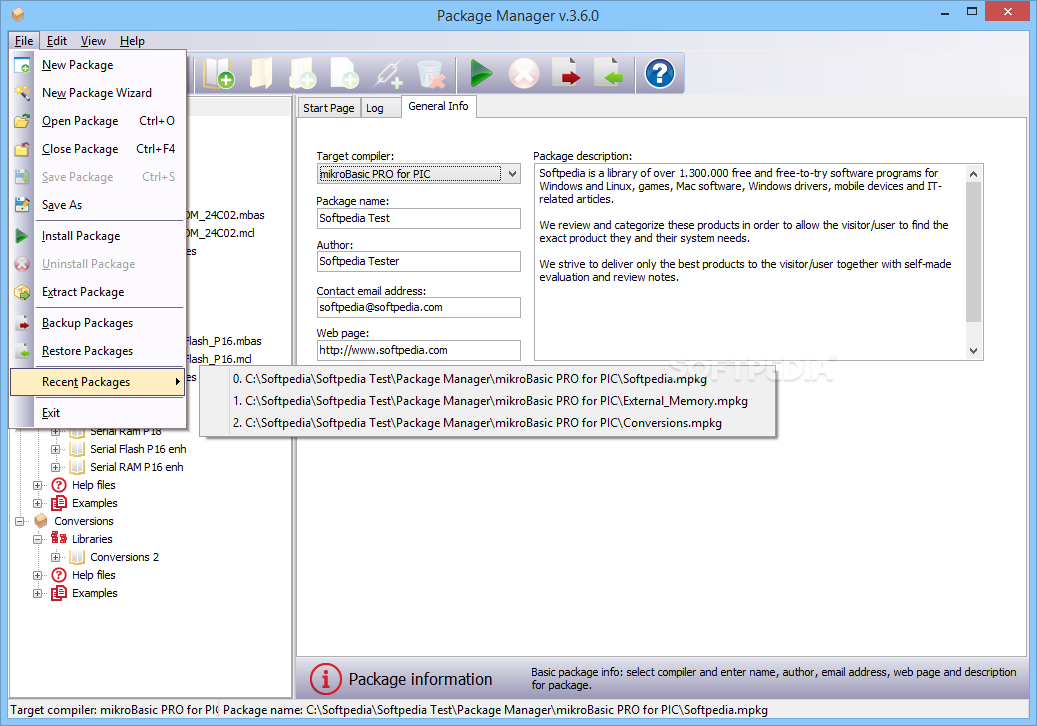Click description scrollbar up arrow
This screenshot has width=1037, height=726.
(974, 174)
